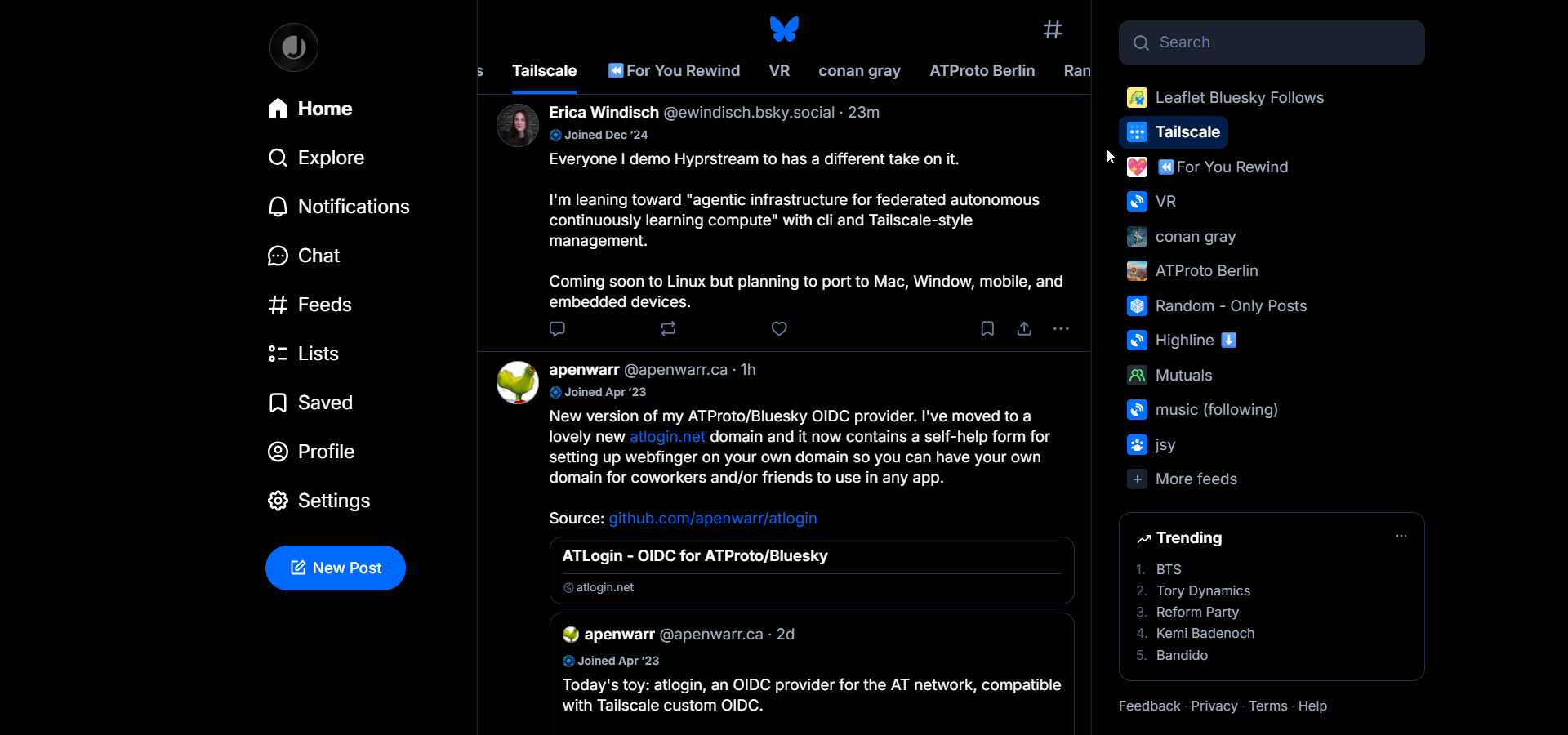Open more options on Erica's post
The height and width of the screenshot is (735, 1568).
[1061, 328]
